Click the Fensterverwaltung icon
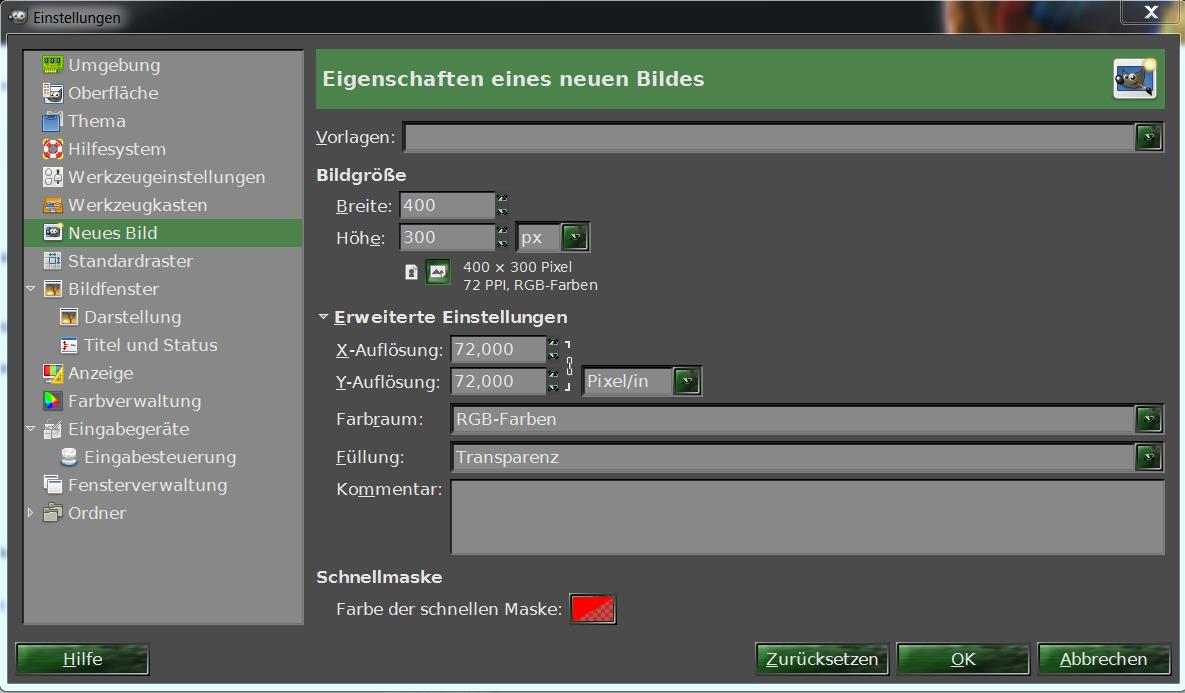Image resolution: width=1185 pixels, height=693 pixels. 52,484
